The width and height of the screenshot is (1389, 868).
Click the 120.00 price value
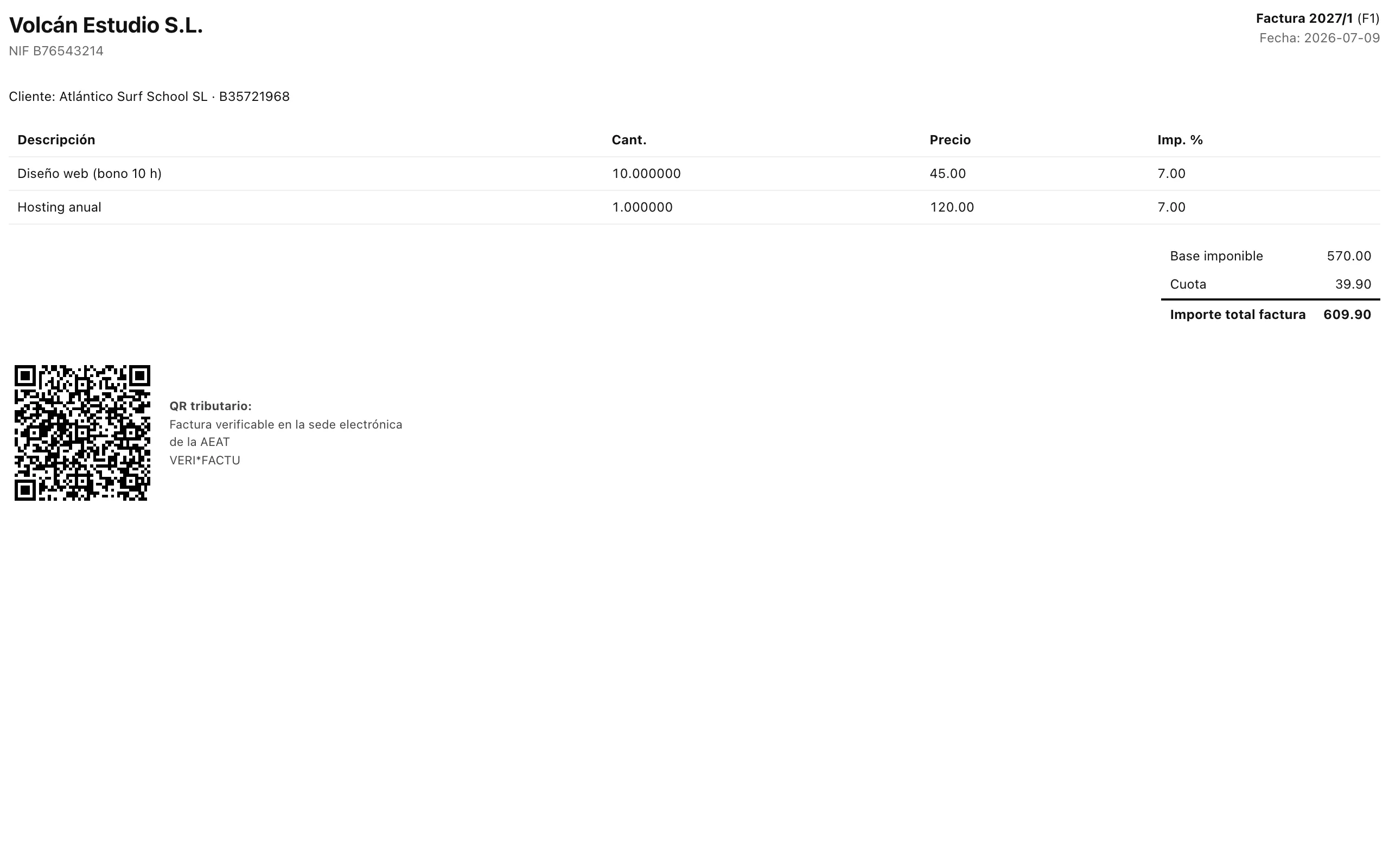pyautogui.click(x=952, y=207)
